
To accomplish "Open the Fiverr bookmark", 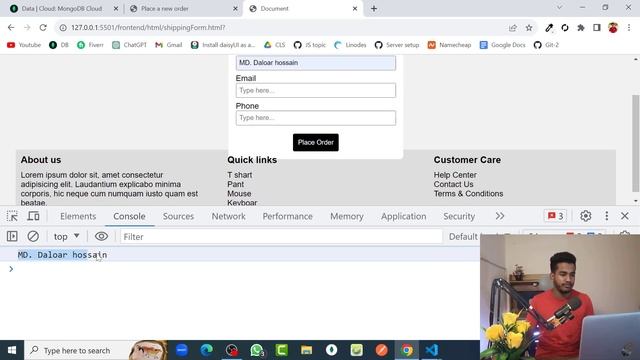I will pyautogui.click(x=90, y=45).
